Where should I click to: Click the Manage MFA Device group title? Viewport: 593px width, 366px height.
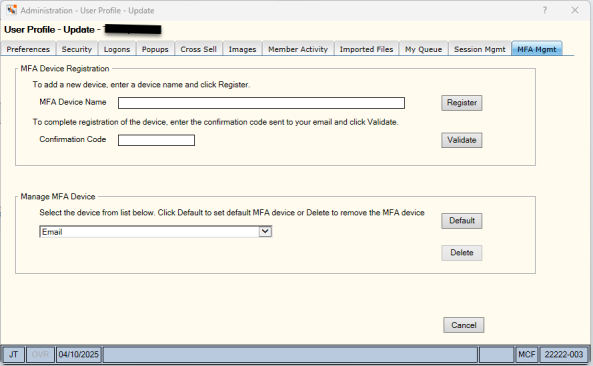pos(58,197)
